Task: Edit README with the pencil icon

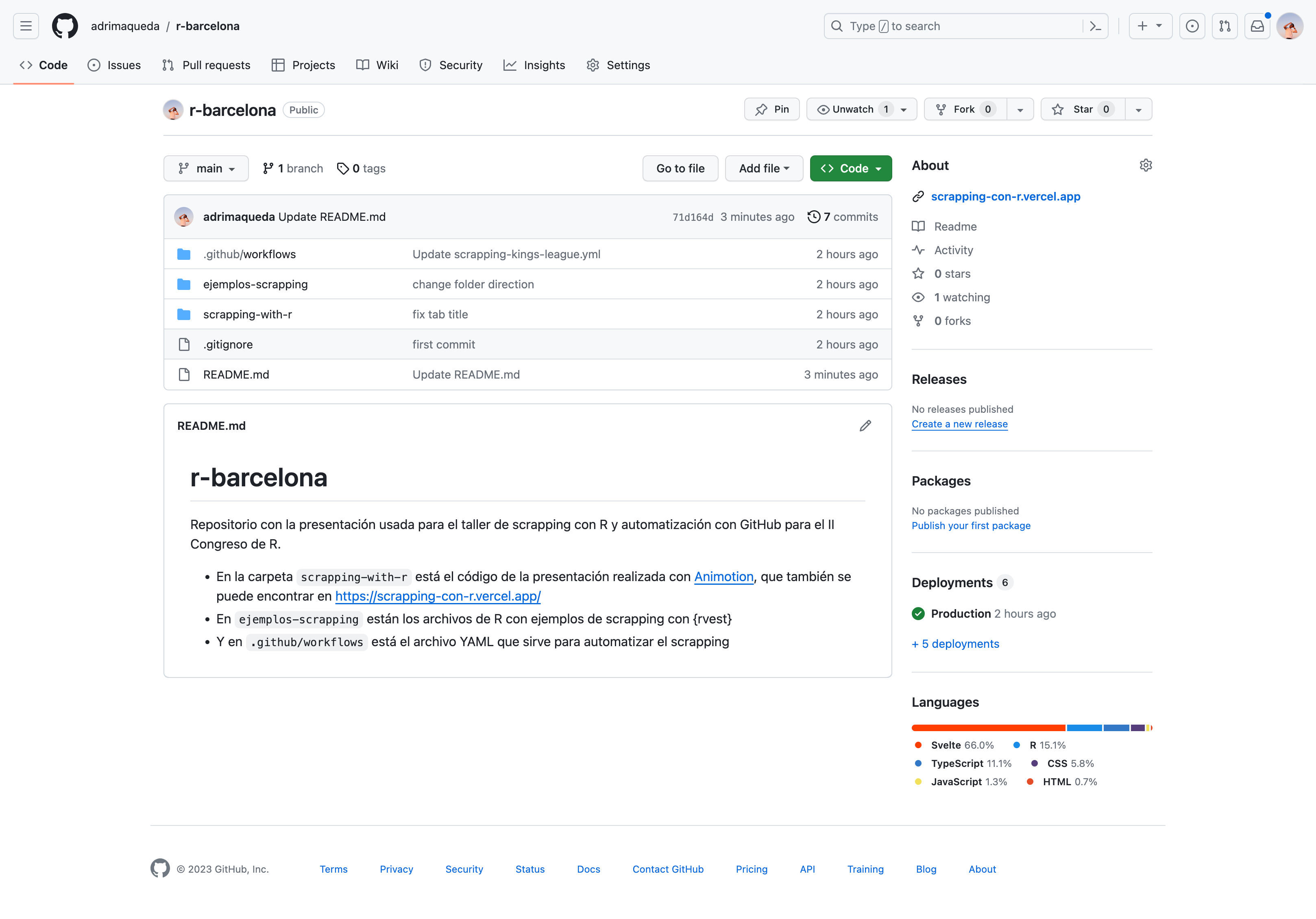Action: 865,426
